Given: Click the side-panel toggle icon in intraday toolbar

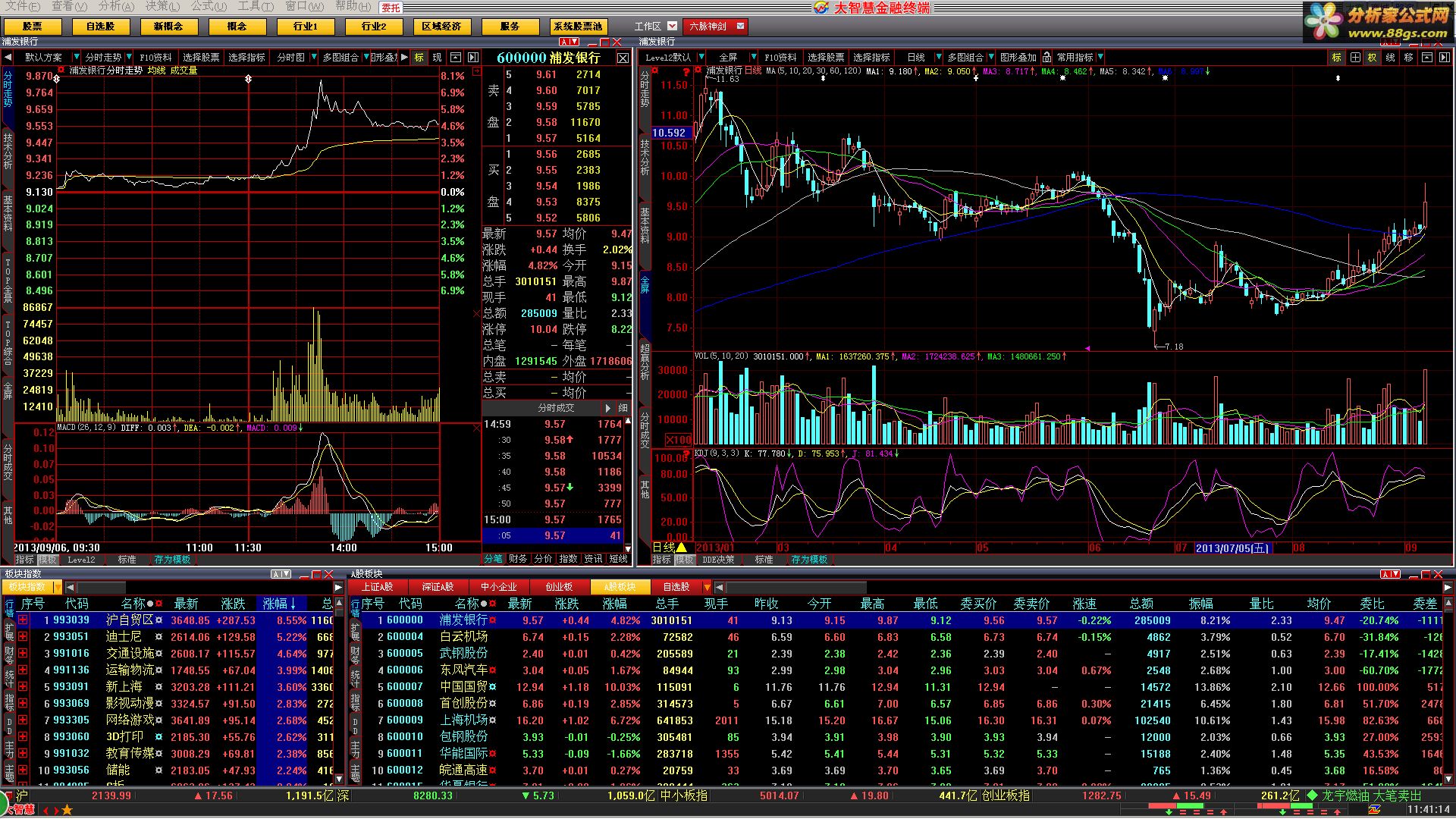Looking at the screenshot, I should point(473,58).
